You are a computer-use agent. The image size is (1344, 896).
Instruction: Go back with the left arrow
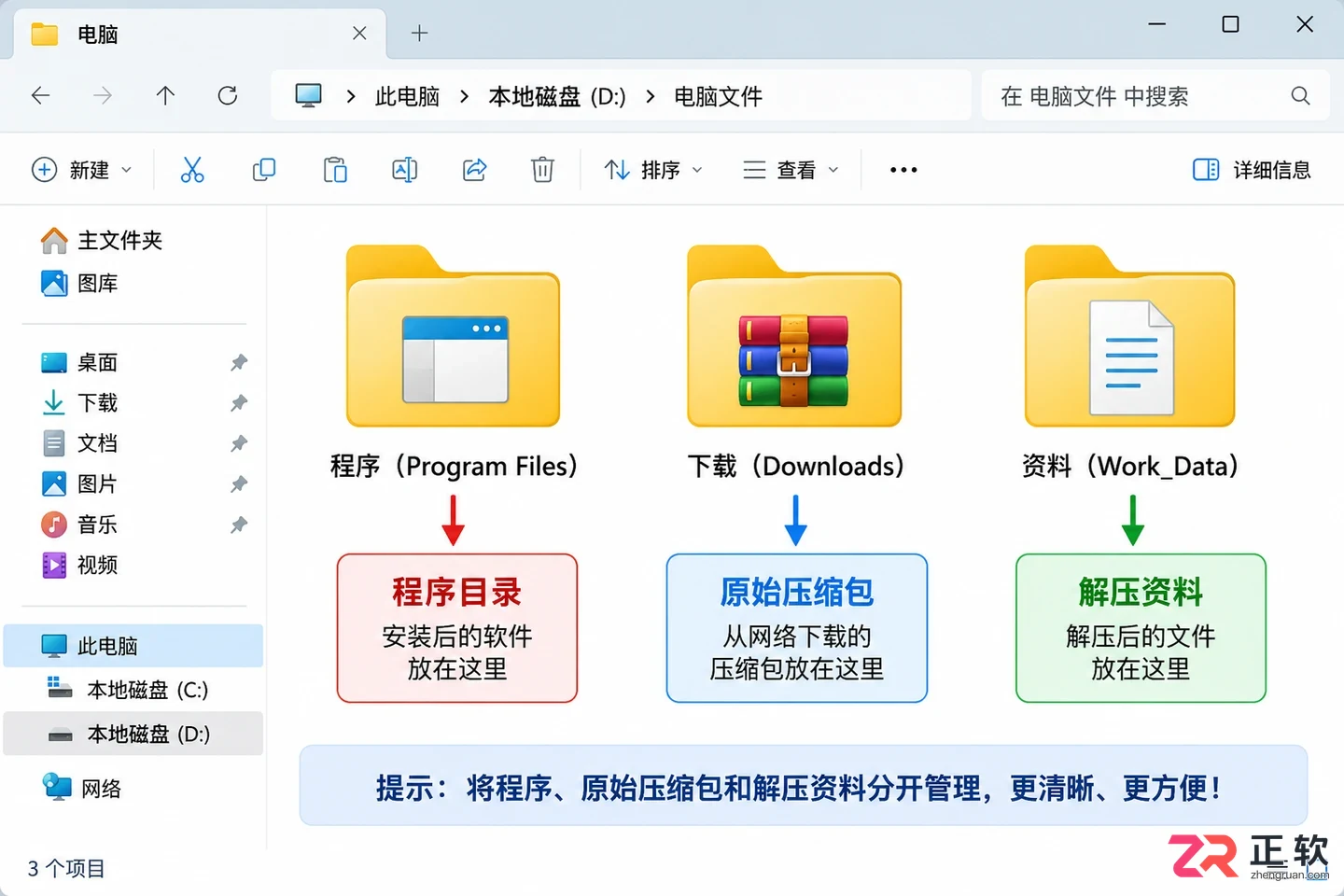[x=40, y=95]
